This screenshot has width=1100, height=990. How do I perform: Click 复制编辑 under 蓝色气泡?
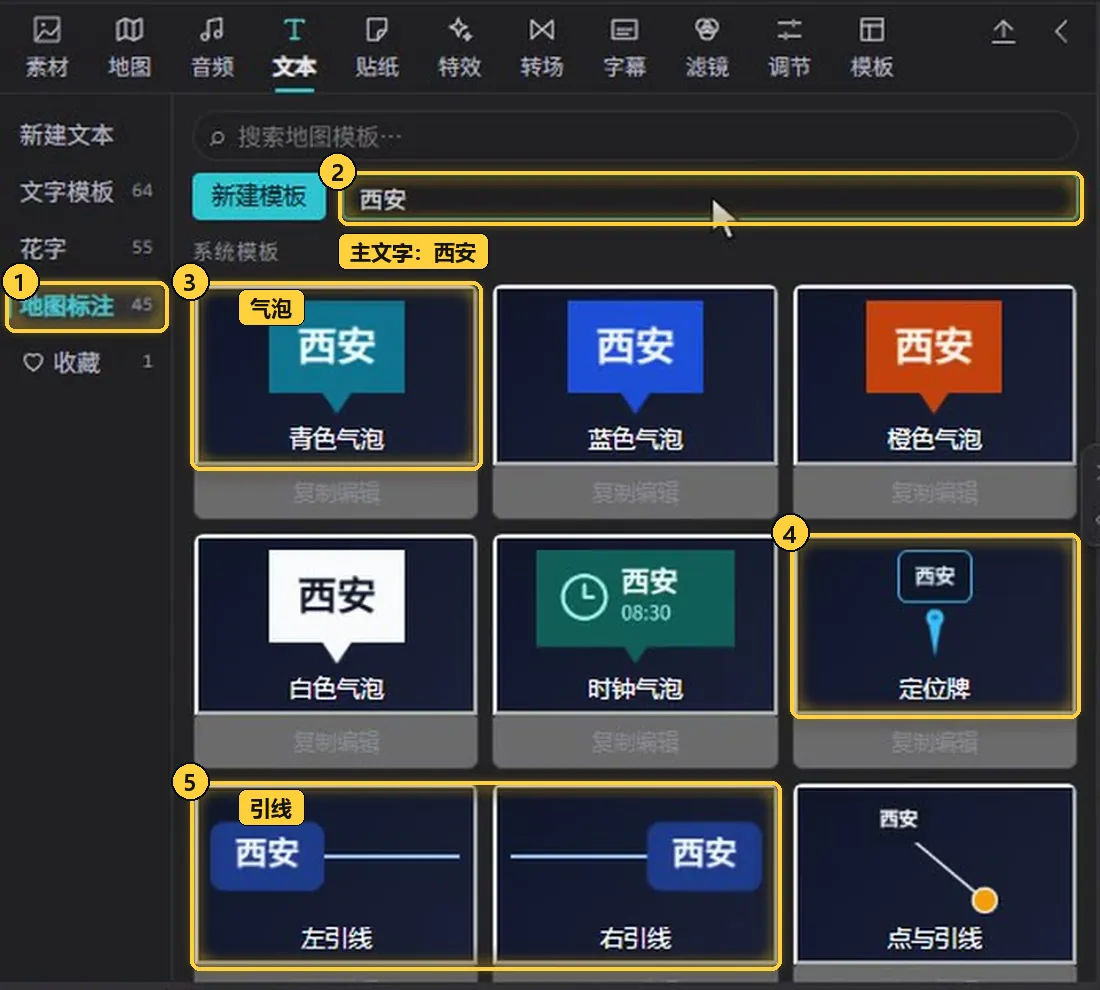pyautogui.click(x=635, y=493)
